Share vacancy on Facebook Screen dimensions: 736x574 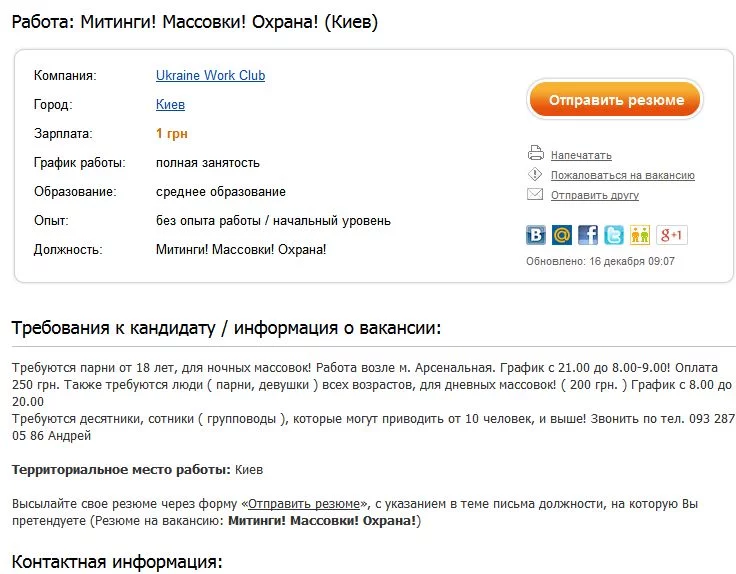click(x=588, y=235)
